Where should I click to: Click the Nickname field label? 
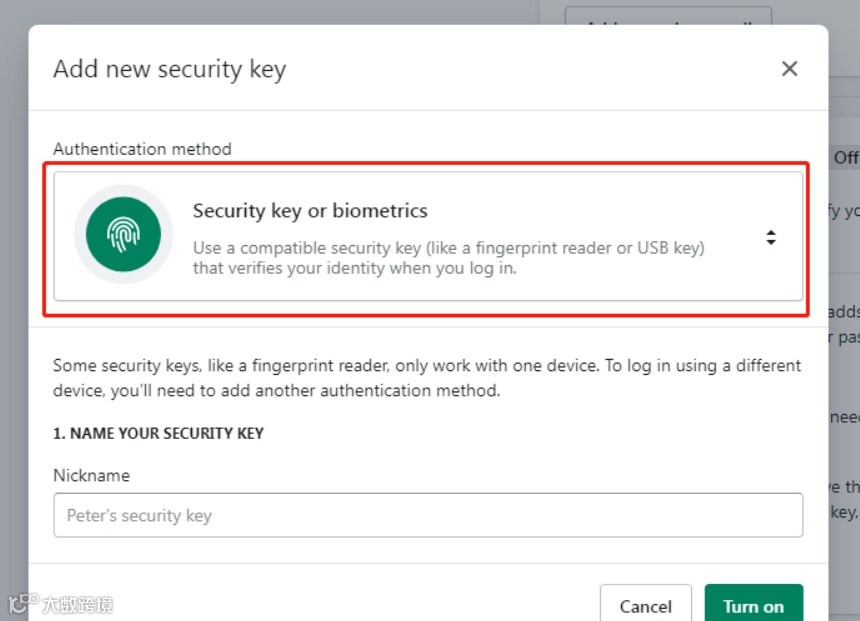[x=91, y=475]
